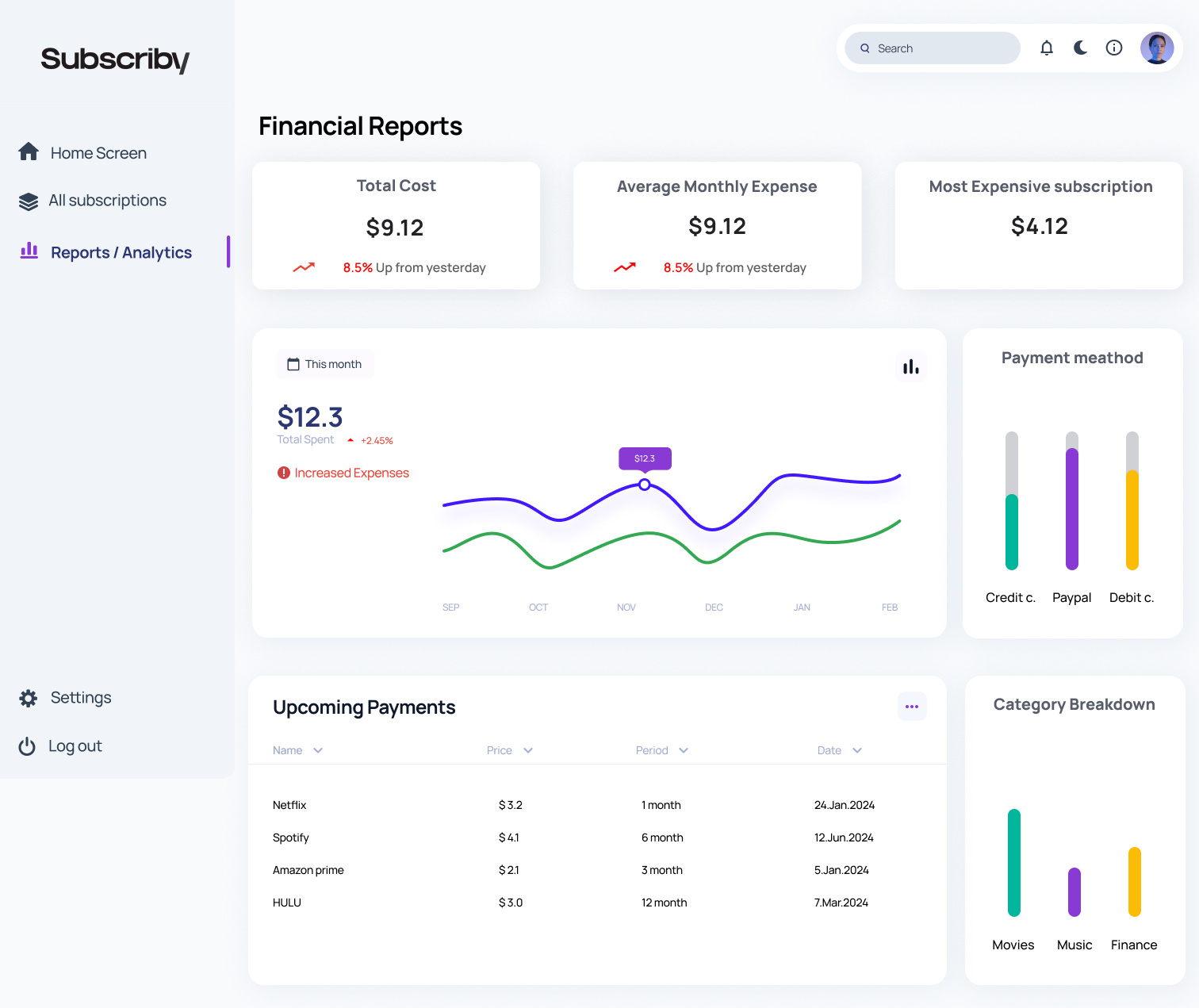
Task: Sort payments by opening the Name dropdown
Action: (316, 750)
